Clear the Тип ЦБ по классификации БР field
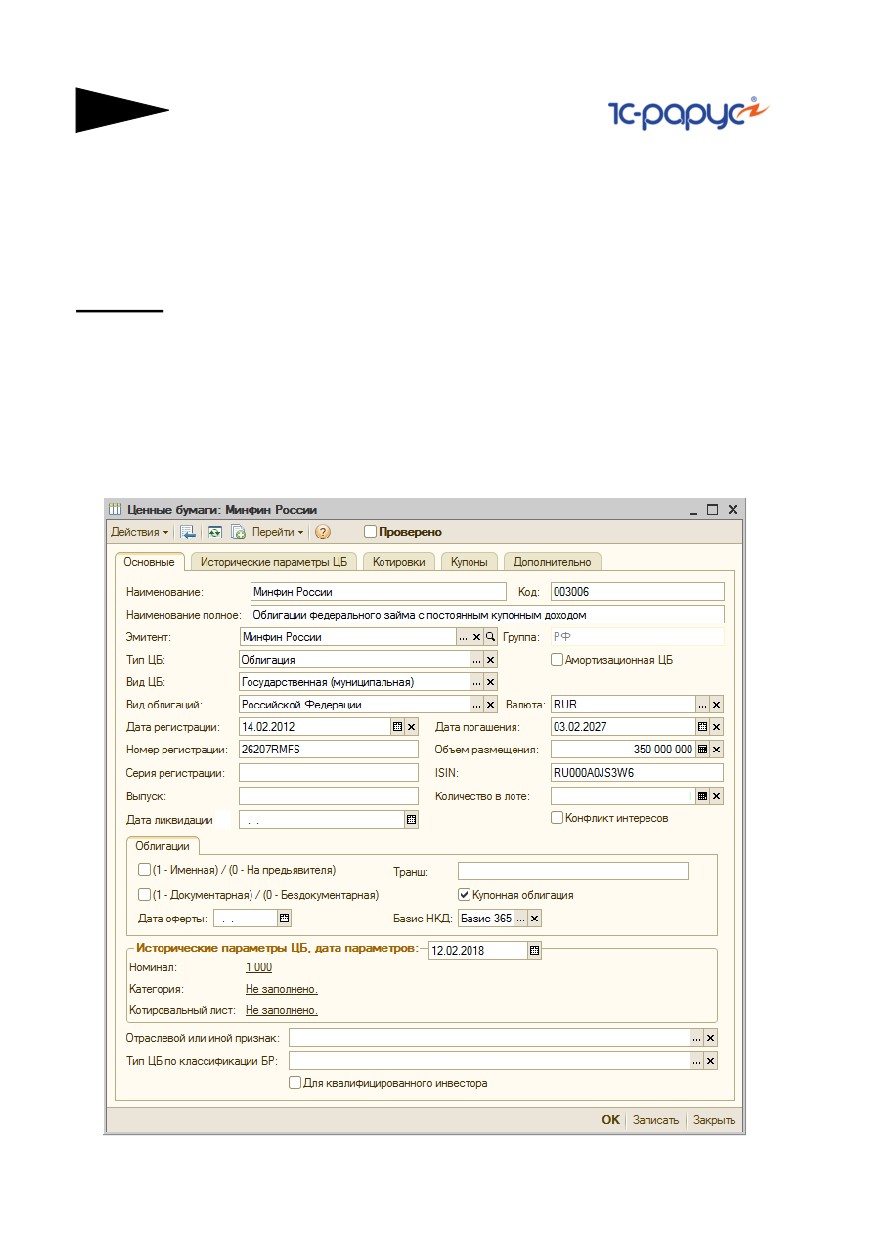The width and height of the screenshot is (875, 1239). click(711, 1061)
